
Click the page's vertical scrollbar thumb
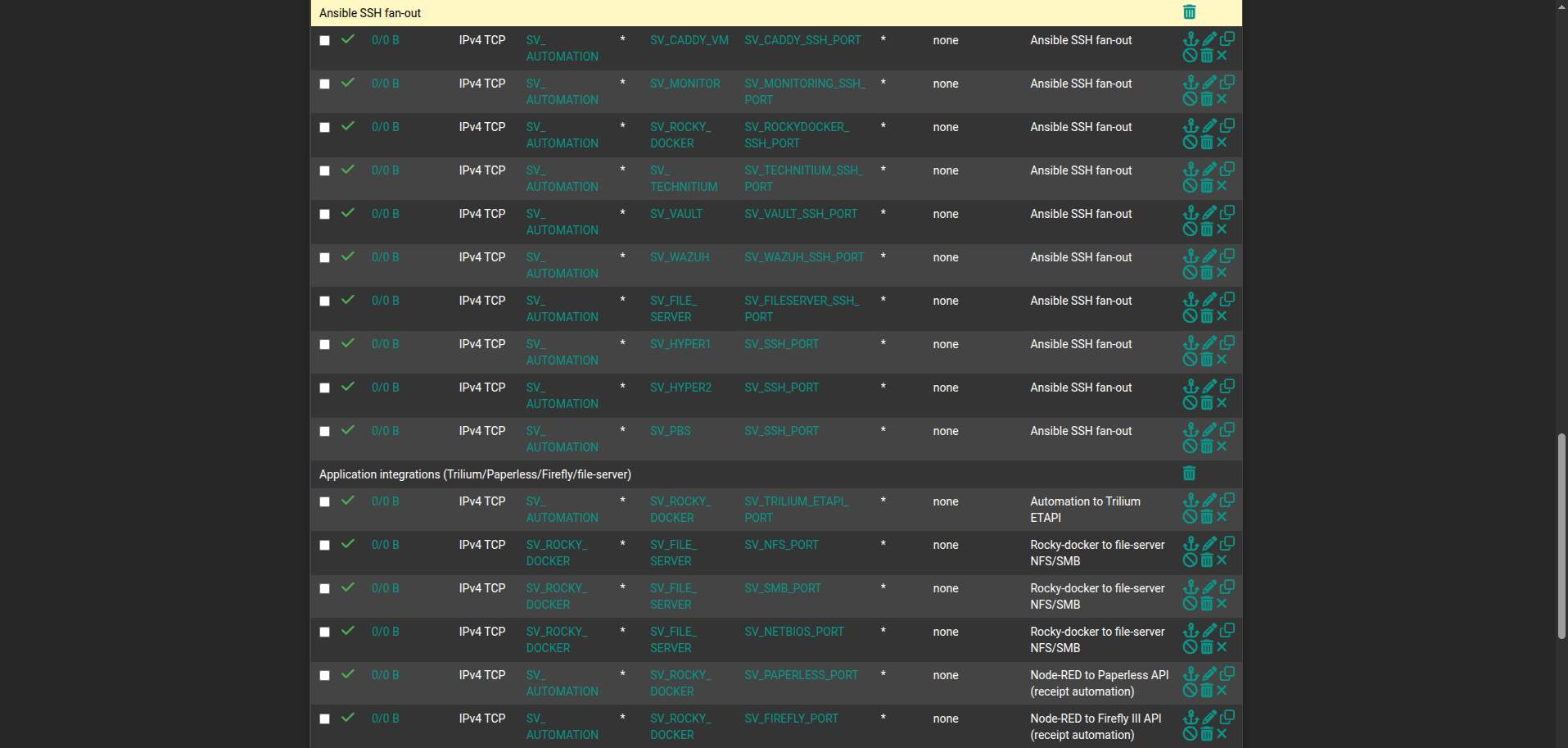coord(1561,537)
